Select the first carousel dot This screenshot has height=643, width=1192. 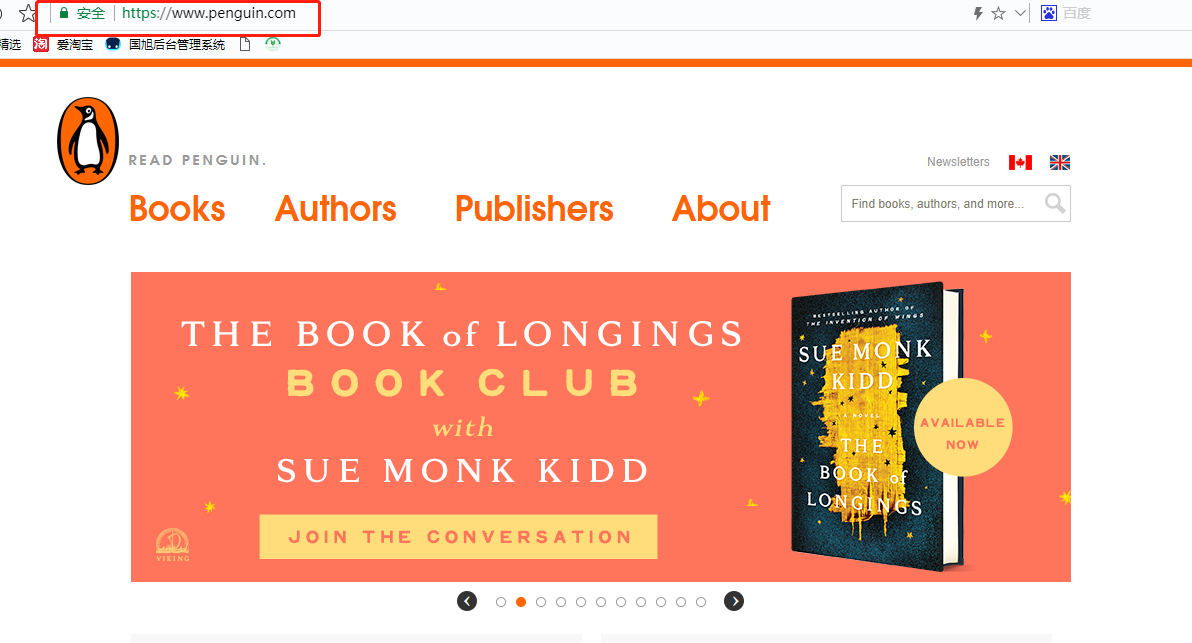501,602
